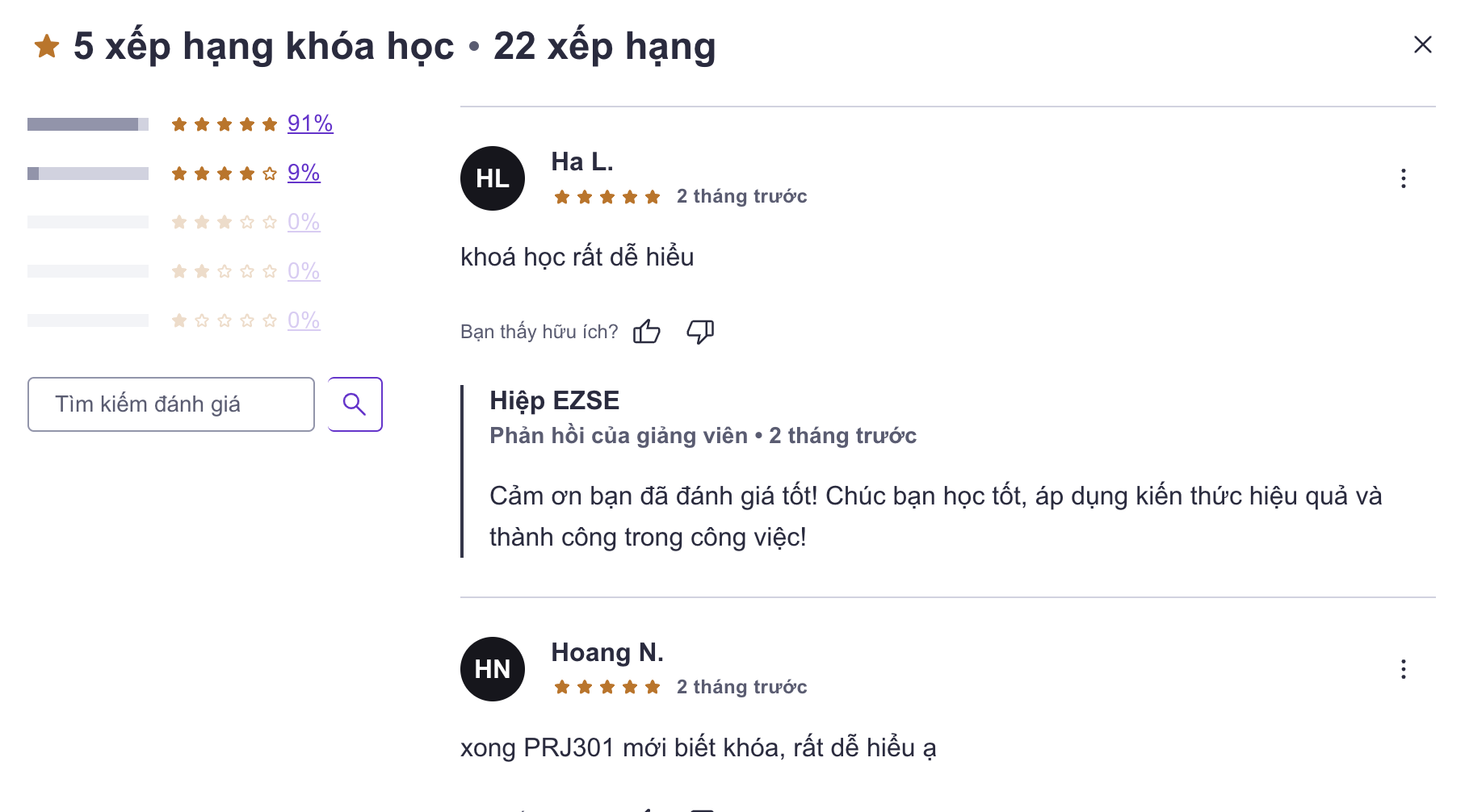Click the five-star rating progress bar
The image size is (1465, 812).
click(x=88, y=124)
